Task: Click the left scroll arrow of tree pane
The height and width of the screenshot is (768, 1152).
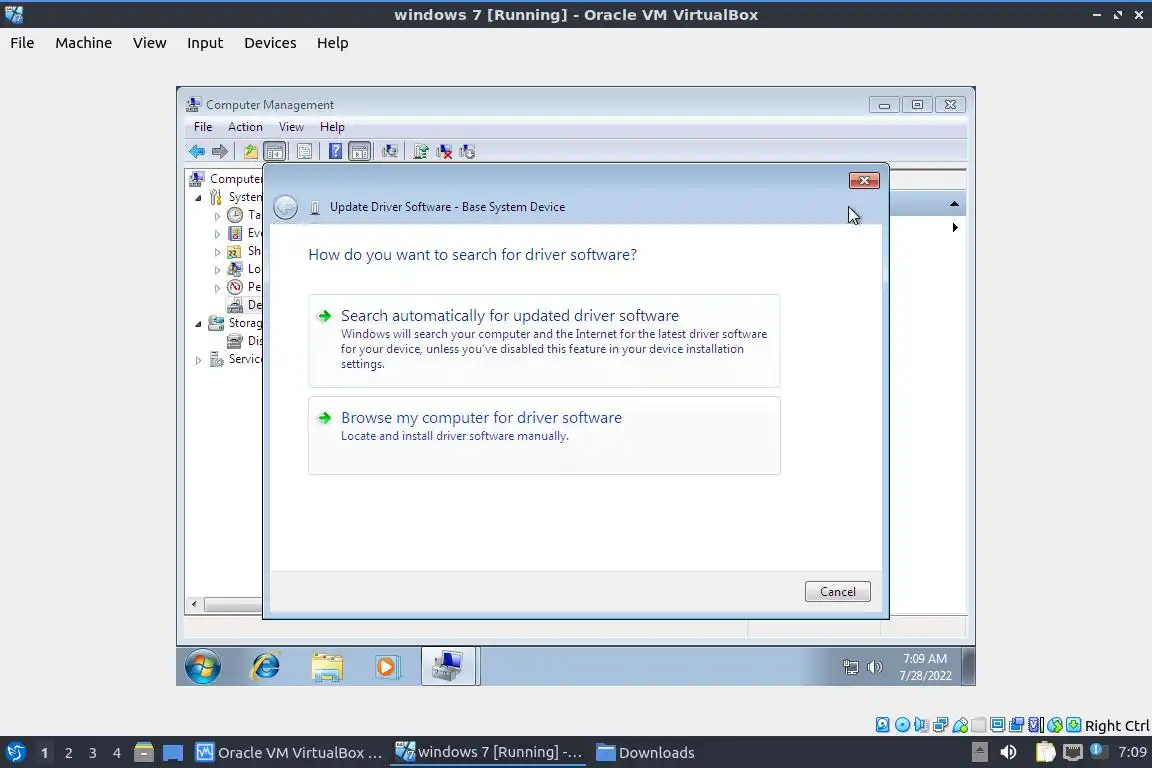Action: click(194, 604)
